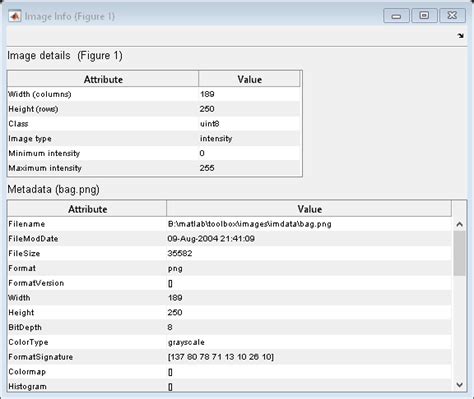Select the 'Class' attribute cell
474x399 pixels.
[x=103, y=124]
